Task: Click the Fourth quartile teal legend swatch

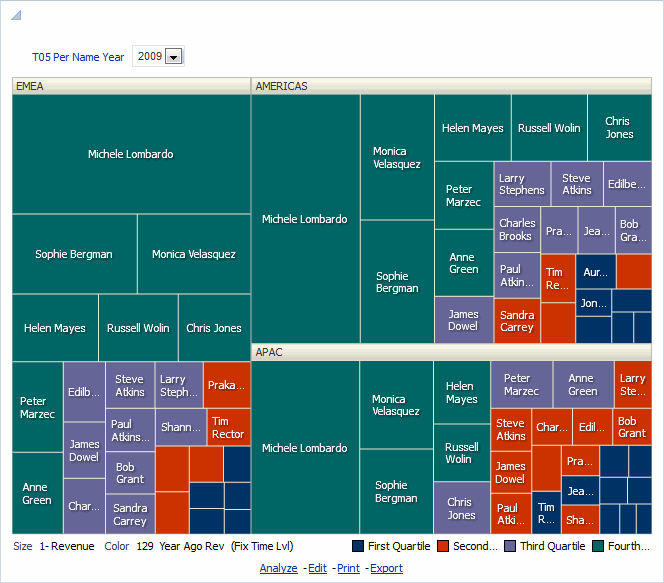Action: click(599, 546)
